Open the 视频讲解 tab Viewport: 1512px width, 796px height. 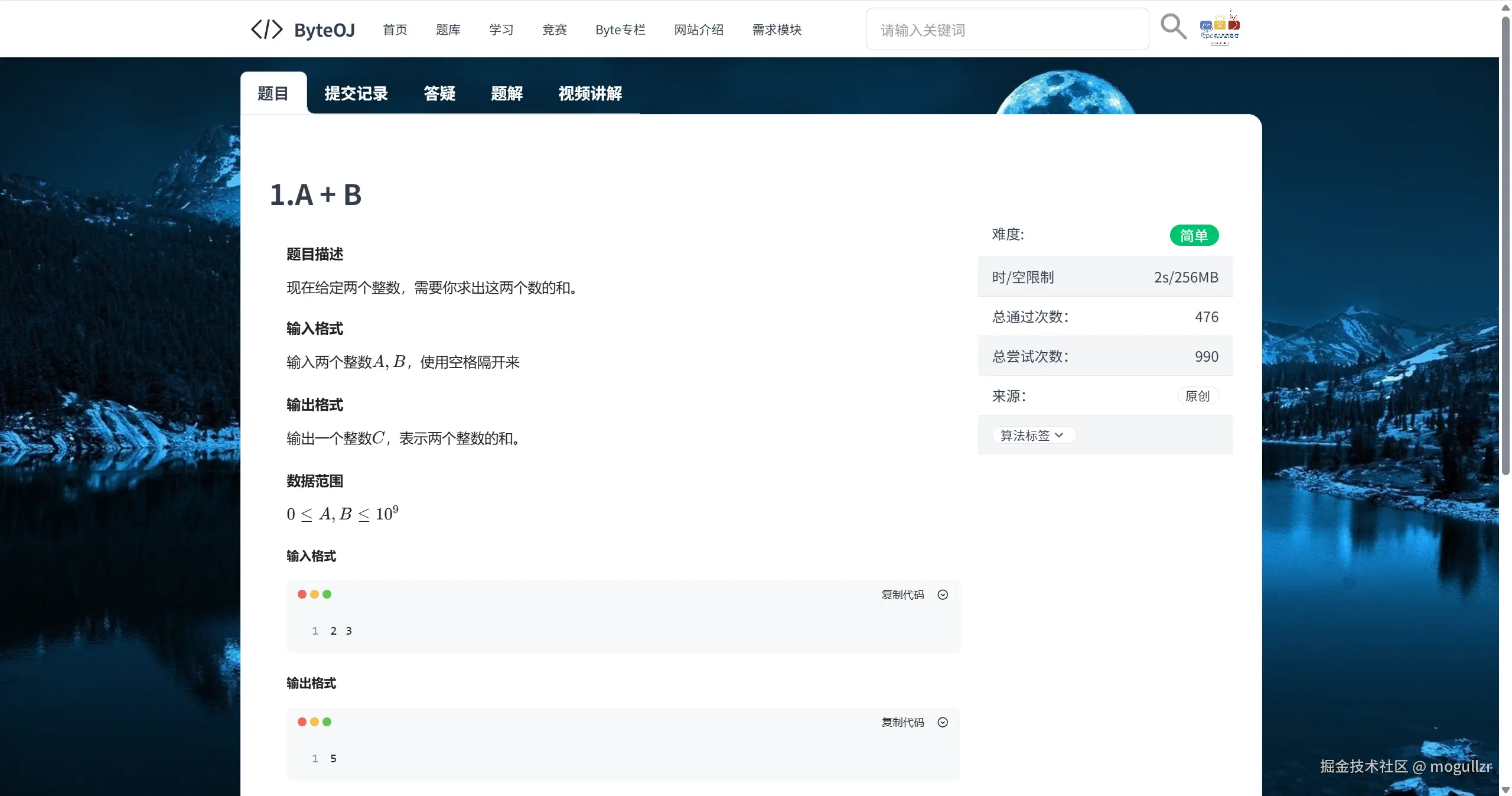click(x=590, y=93)
